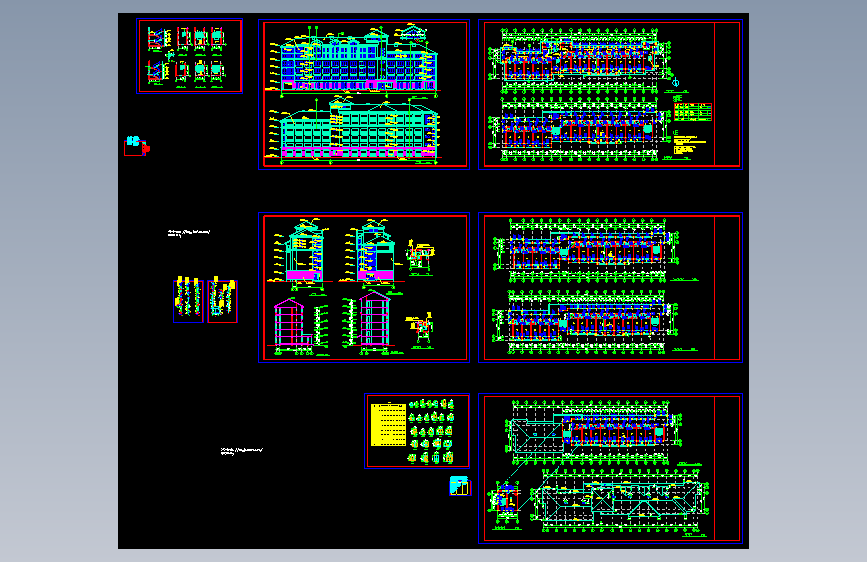Select the red-framed wall section detail
The height and width of the screenshot is (562, 867).
(x=222, y=300)
